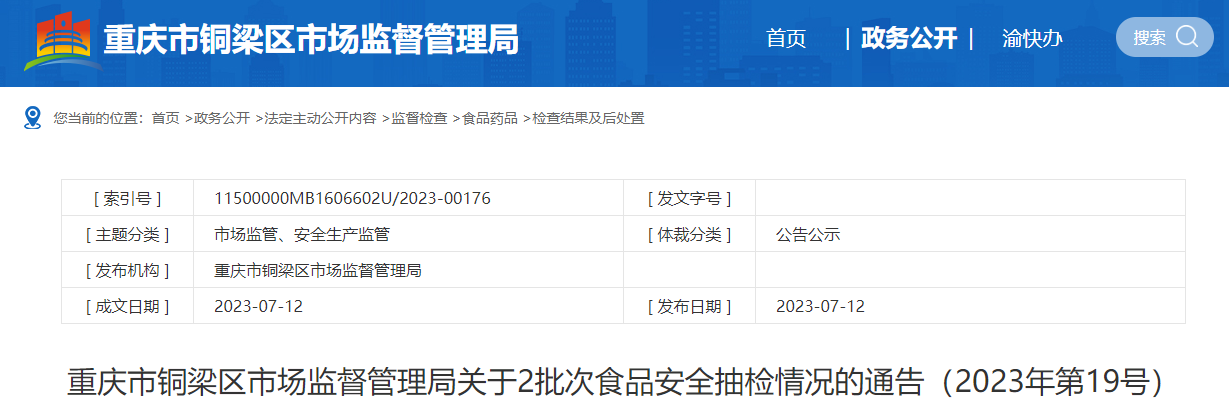Click the [ 主题分类 ] label cell

[x=127, y=234]
